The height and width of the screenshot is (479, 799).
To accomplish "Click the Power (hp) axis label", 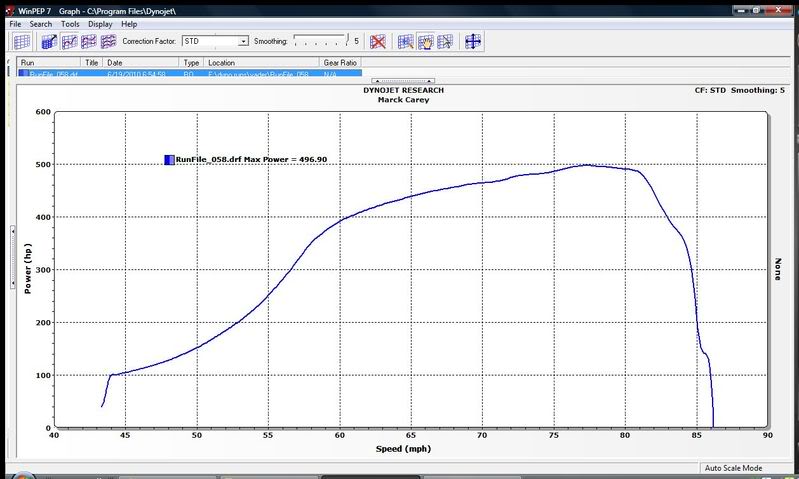I will coord(28,269).
